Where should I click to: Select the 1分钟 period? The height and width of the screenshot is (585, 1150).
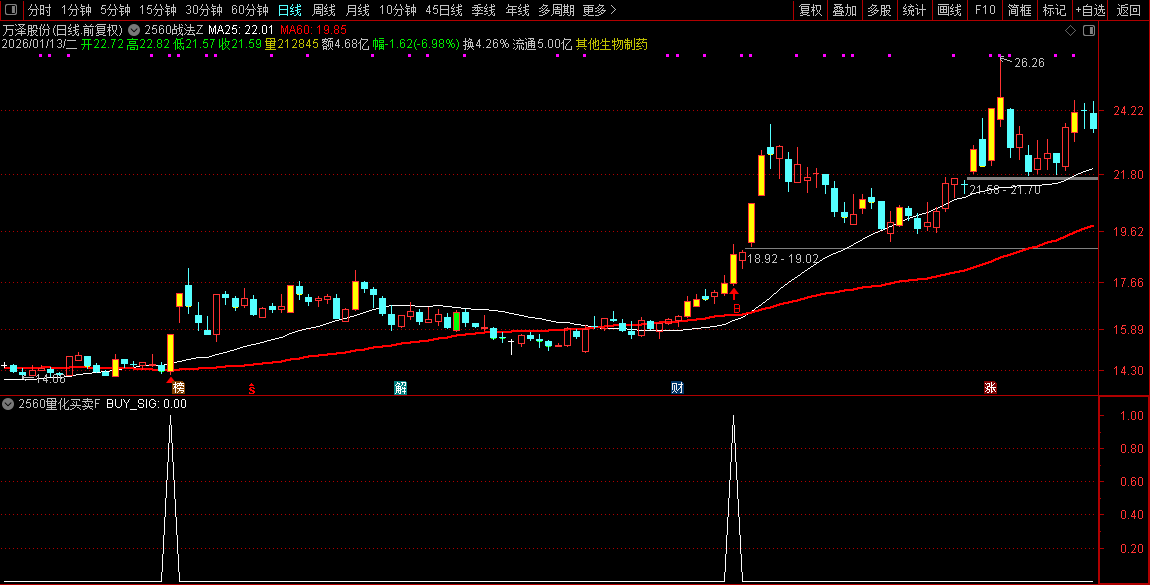(x=76, y=10)
